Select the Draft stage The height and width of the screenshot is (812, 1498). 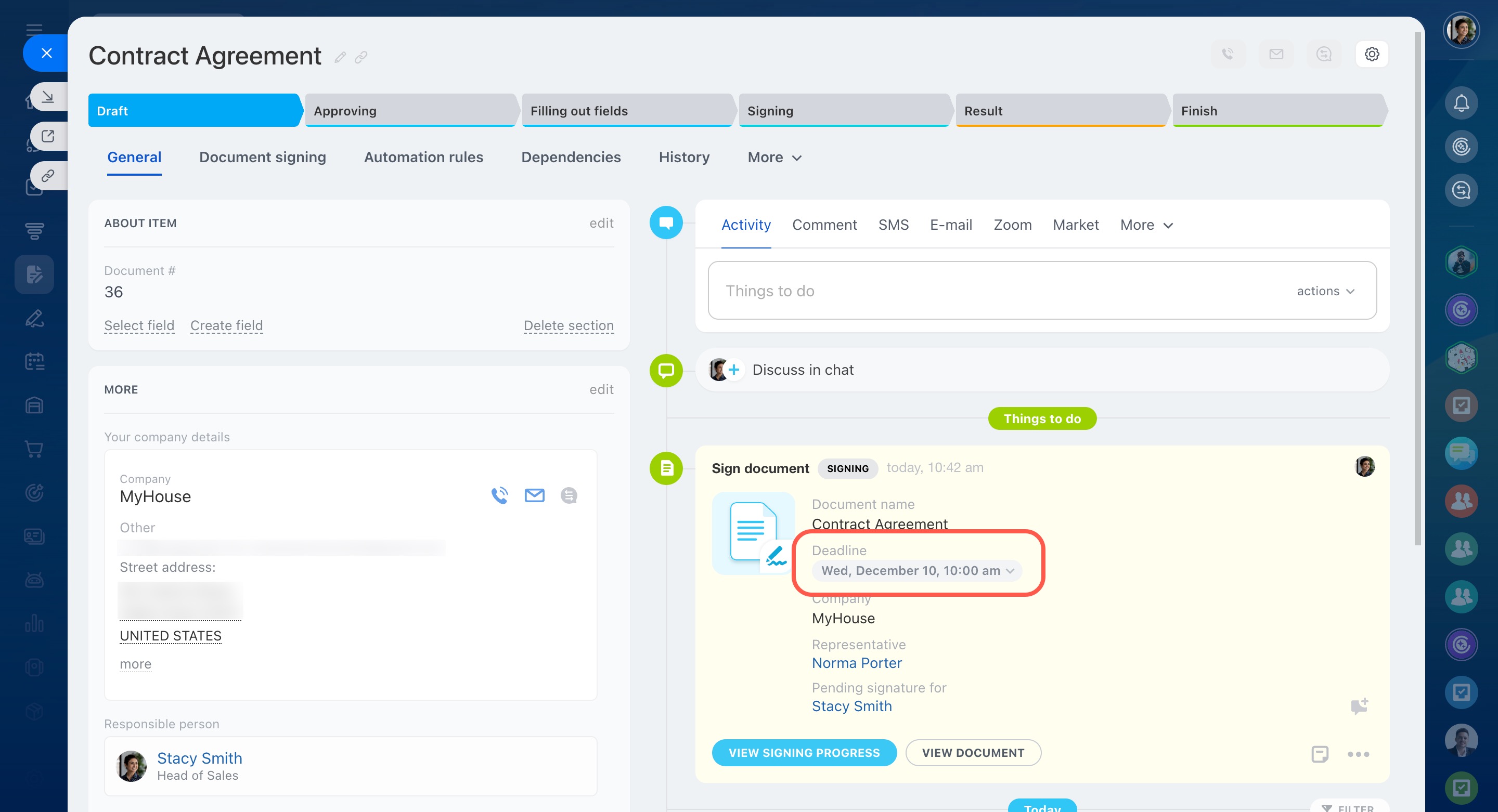pos(196,110)
